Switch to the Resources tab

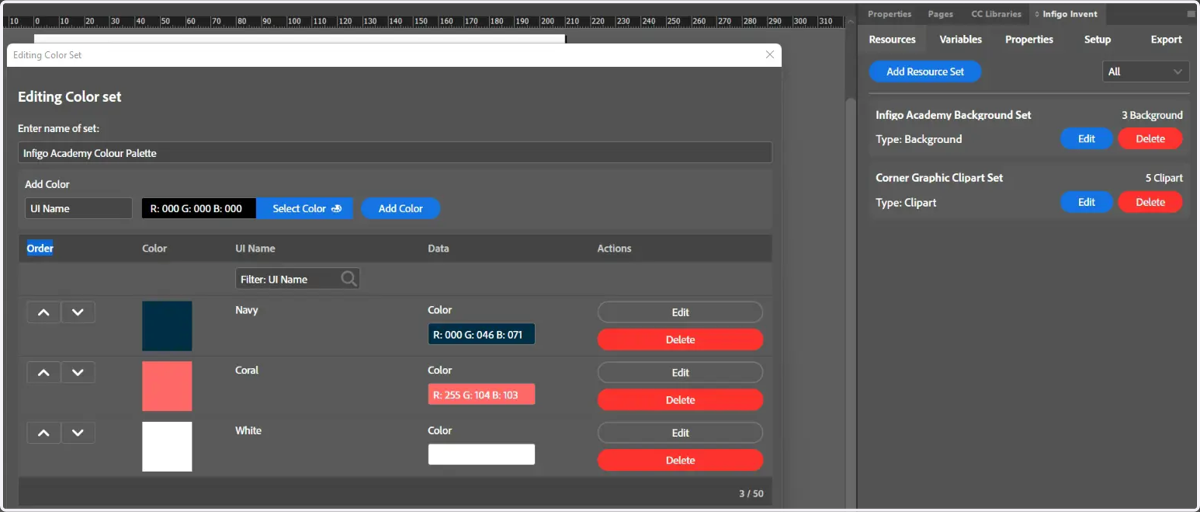(892, 39)
